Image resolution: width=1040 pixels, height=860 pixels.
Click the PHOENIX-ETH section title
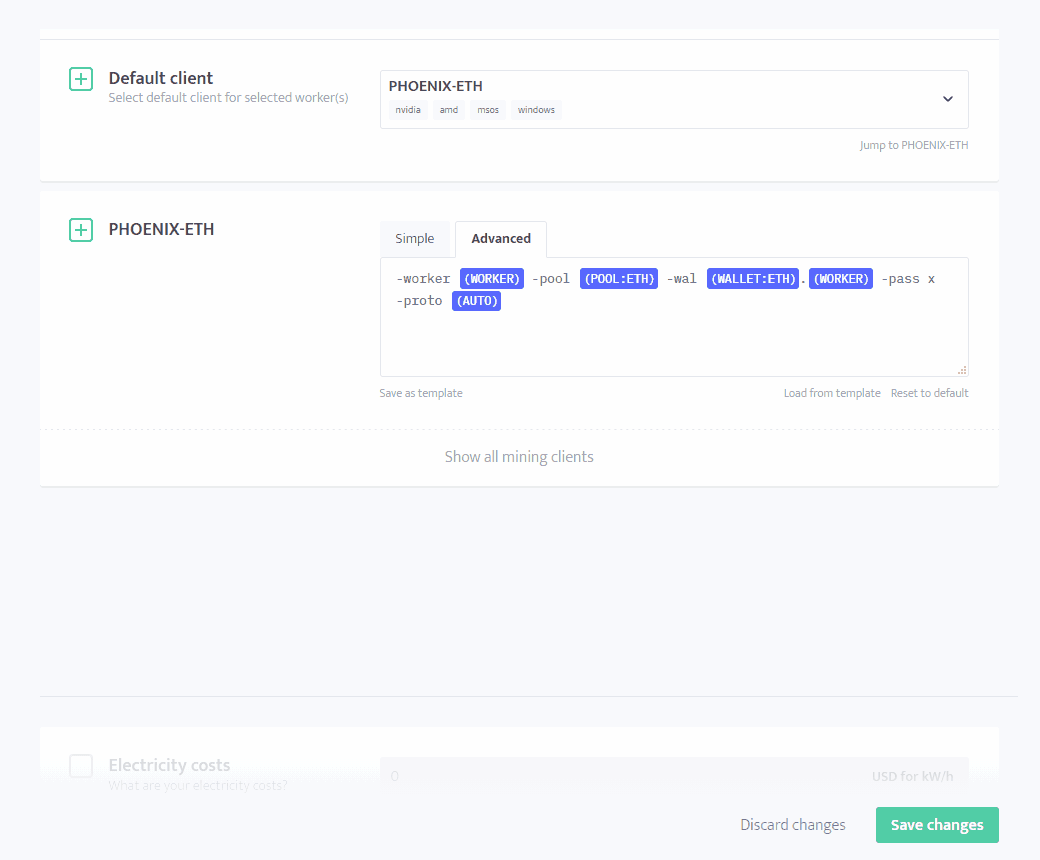click(161, 229)
